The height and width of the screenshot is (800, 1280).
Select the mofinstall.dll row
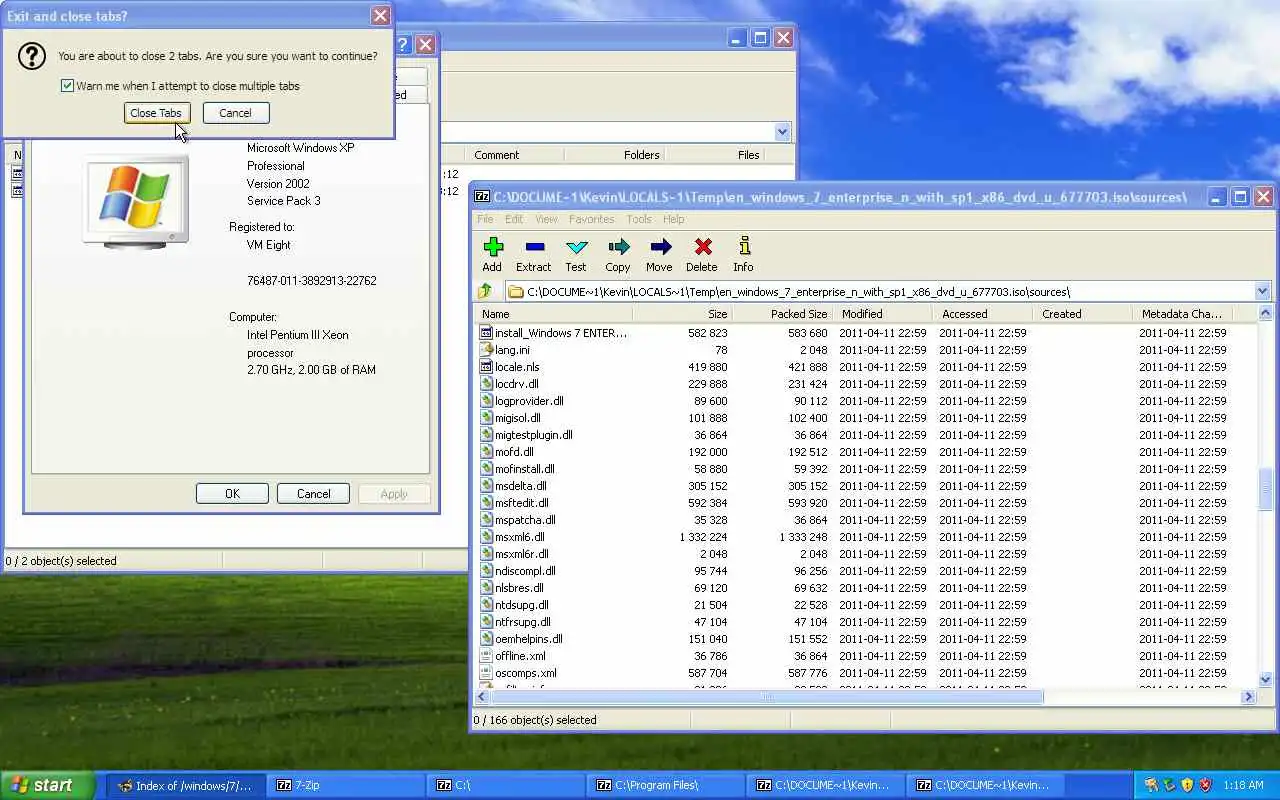(866, 469)
